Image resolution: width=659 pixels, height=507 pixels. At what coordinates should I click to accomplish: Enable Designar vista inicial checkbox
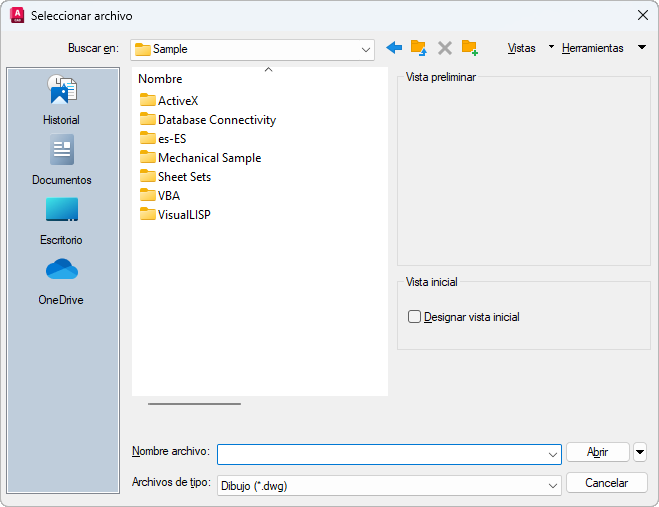[414, 317]
